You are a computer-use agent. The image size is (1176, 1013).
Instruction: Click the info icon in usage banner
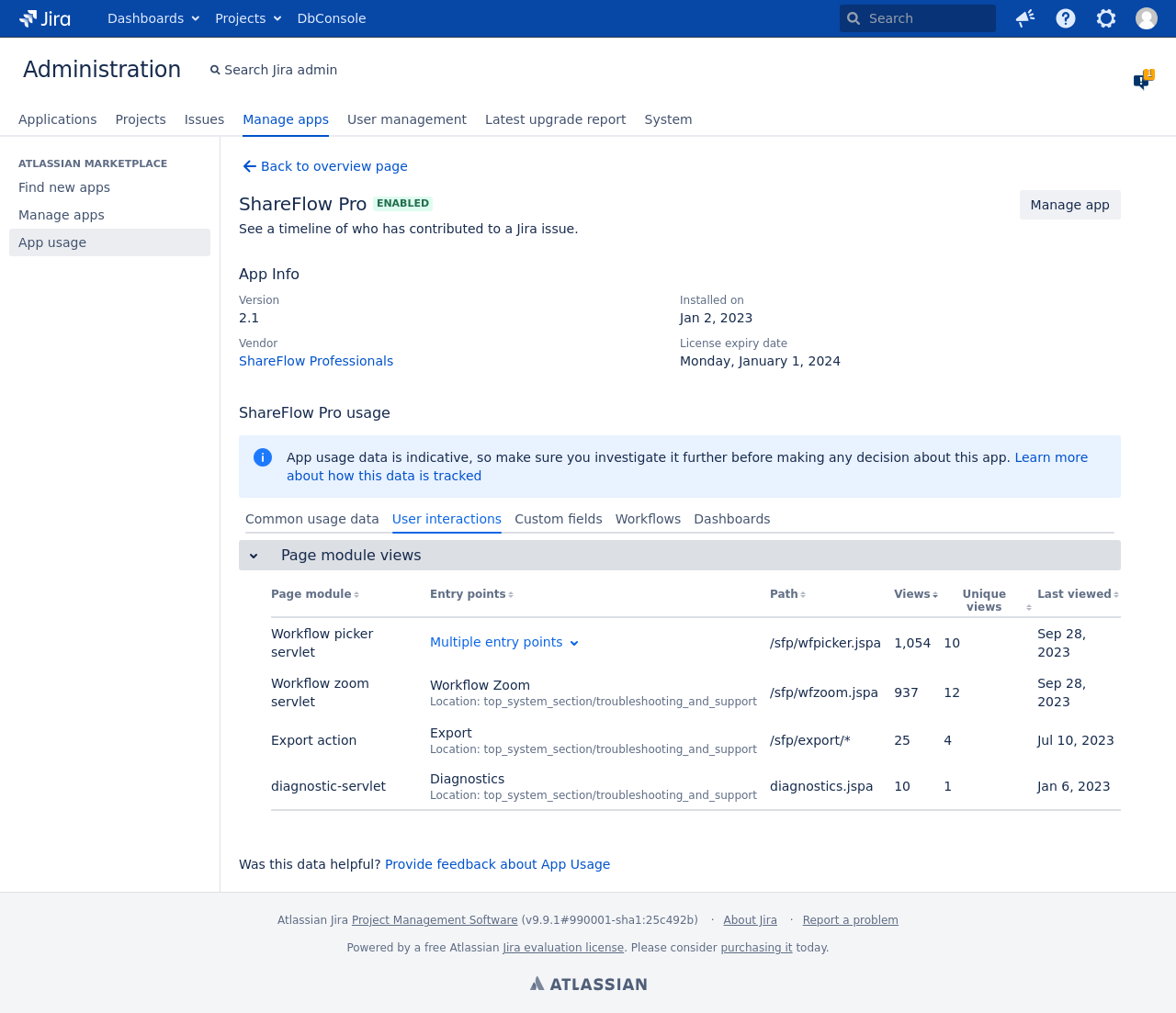coord(263,457)
